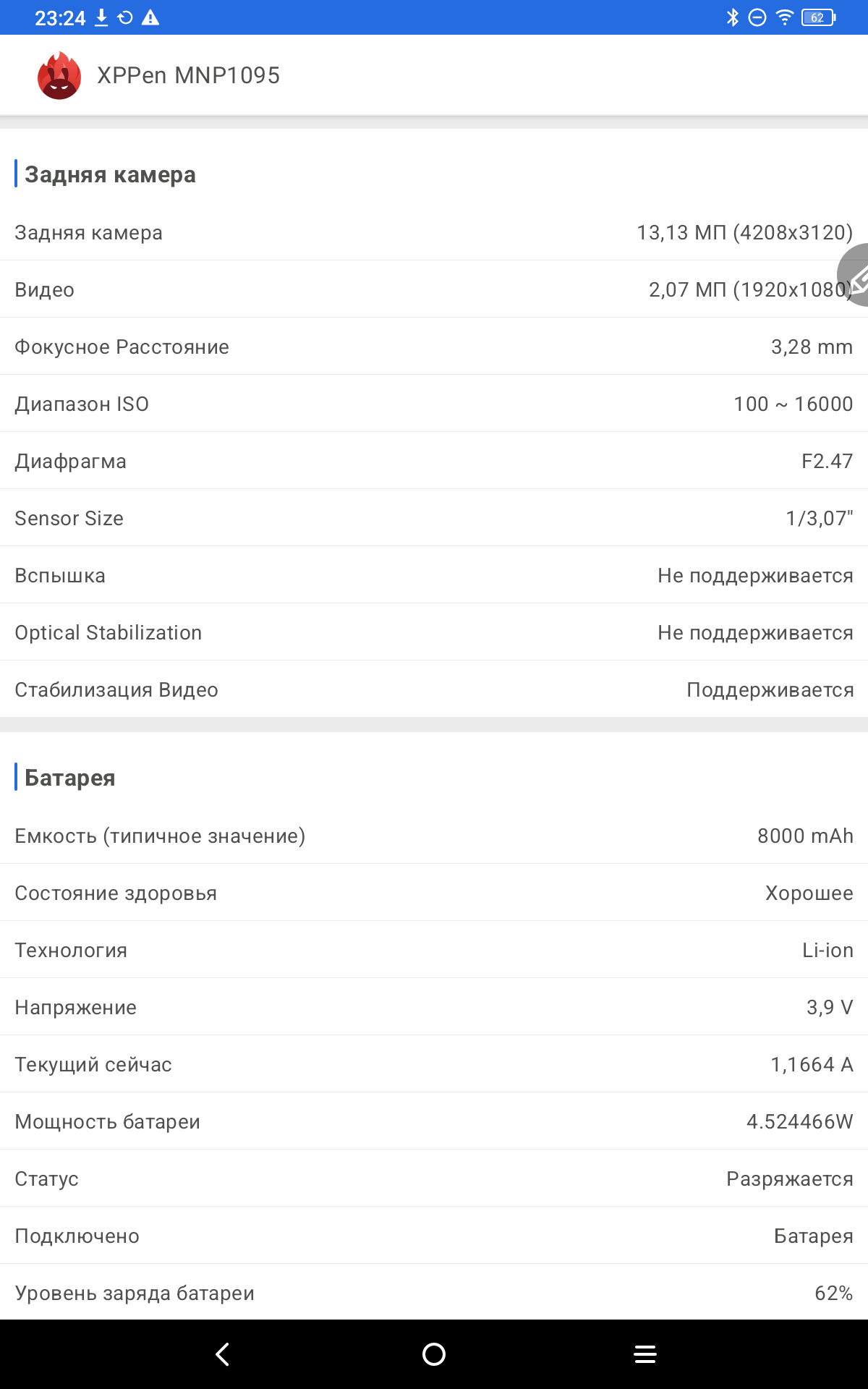Tap the warning triangle notification icon

pyautogui.click(x=150, y=17)
